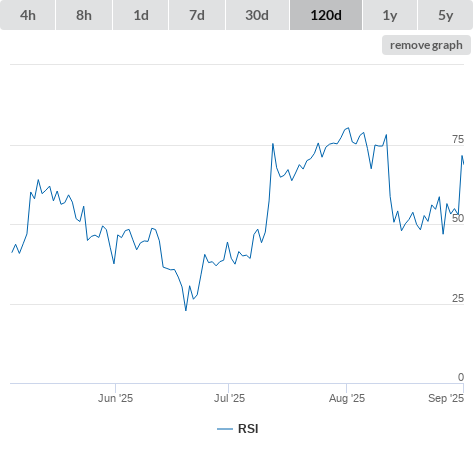Select the 5y time range
The width and height of the screenshot is (474, 455).
click(x=445, y=15)
